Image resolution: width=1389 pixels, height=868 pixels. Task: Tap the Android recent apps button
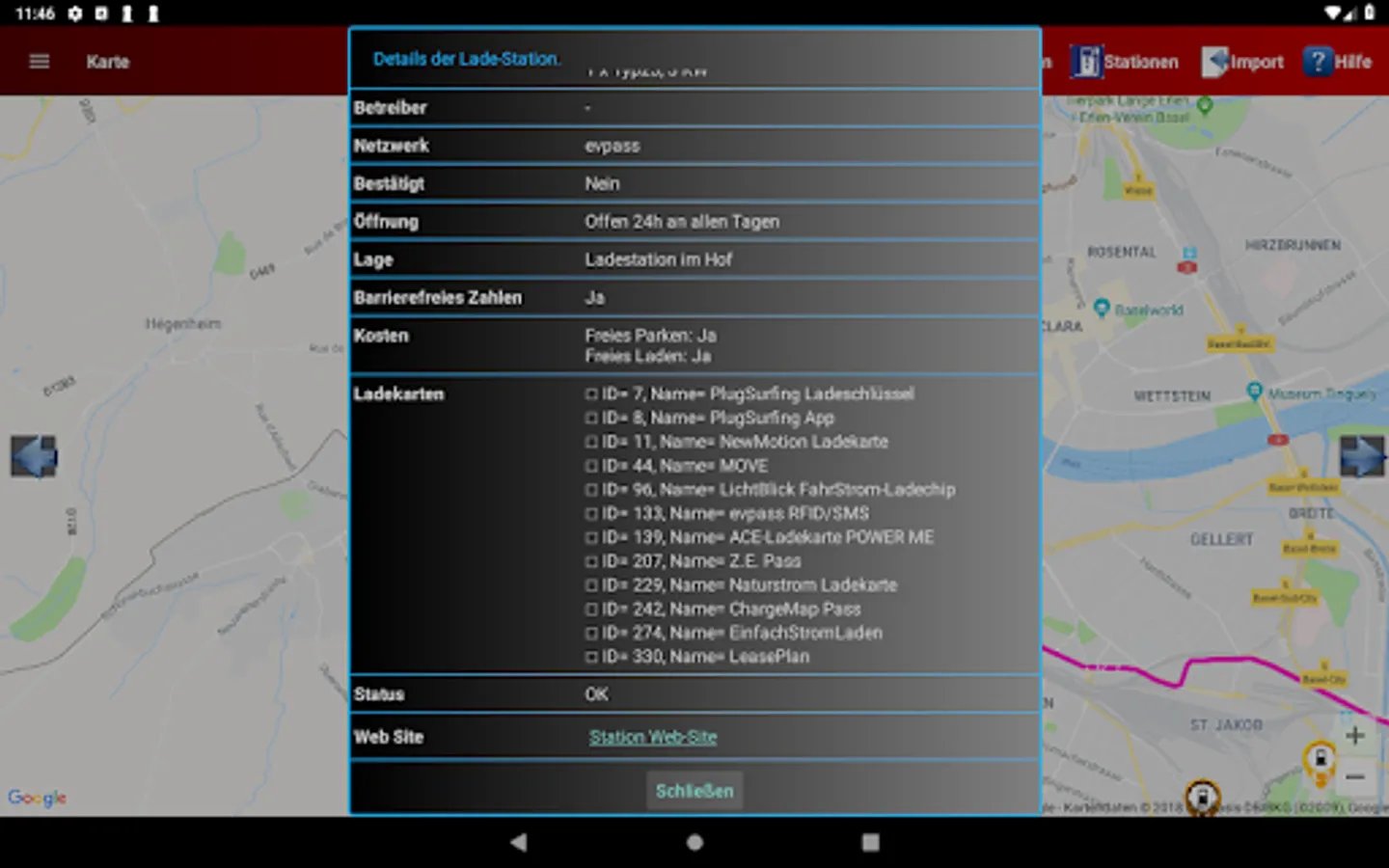coord(870,842)
